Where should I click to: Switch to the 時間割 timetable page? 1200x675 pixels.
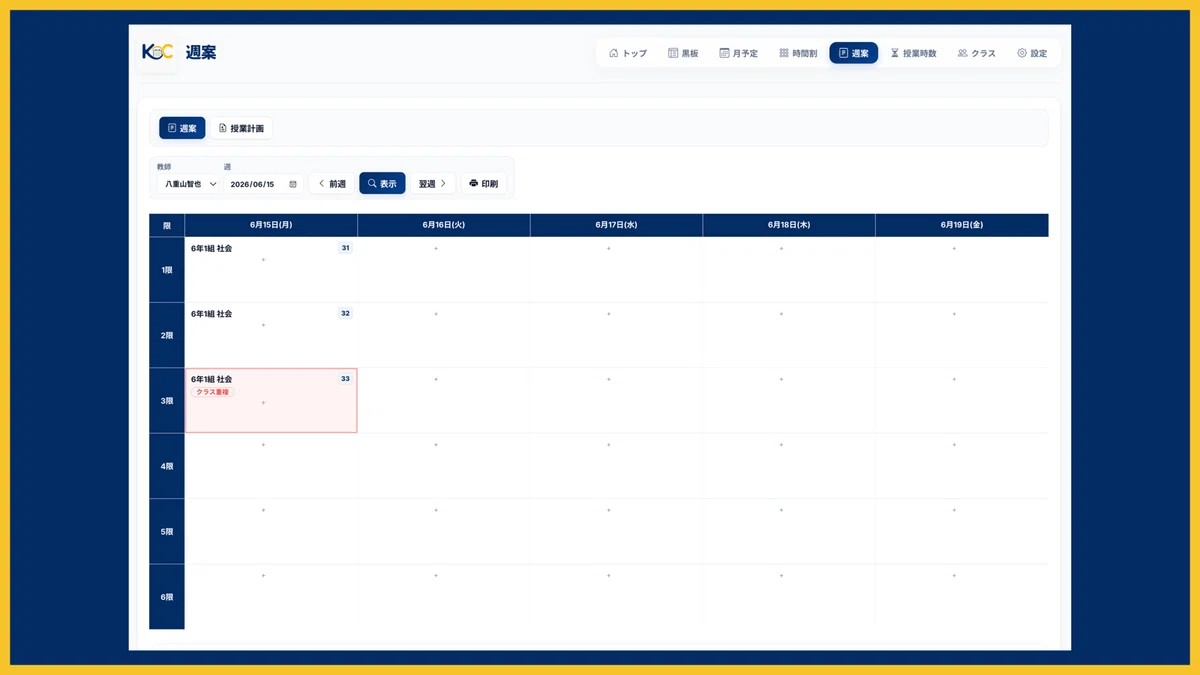[x=798, y=53]
